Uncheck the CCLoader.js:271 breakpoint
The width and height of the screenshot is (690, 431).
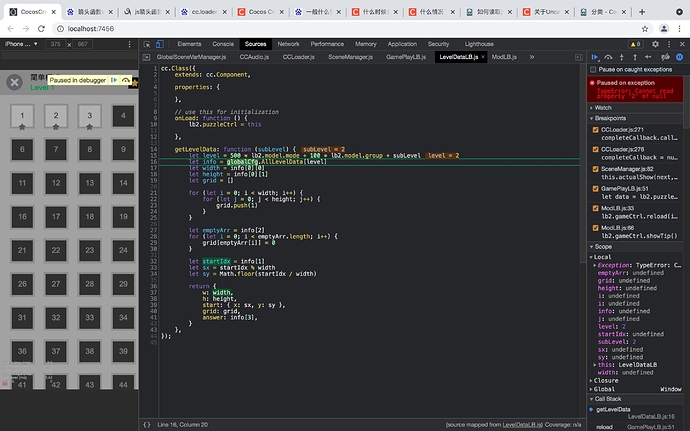coord(596,128)
